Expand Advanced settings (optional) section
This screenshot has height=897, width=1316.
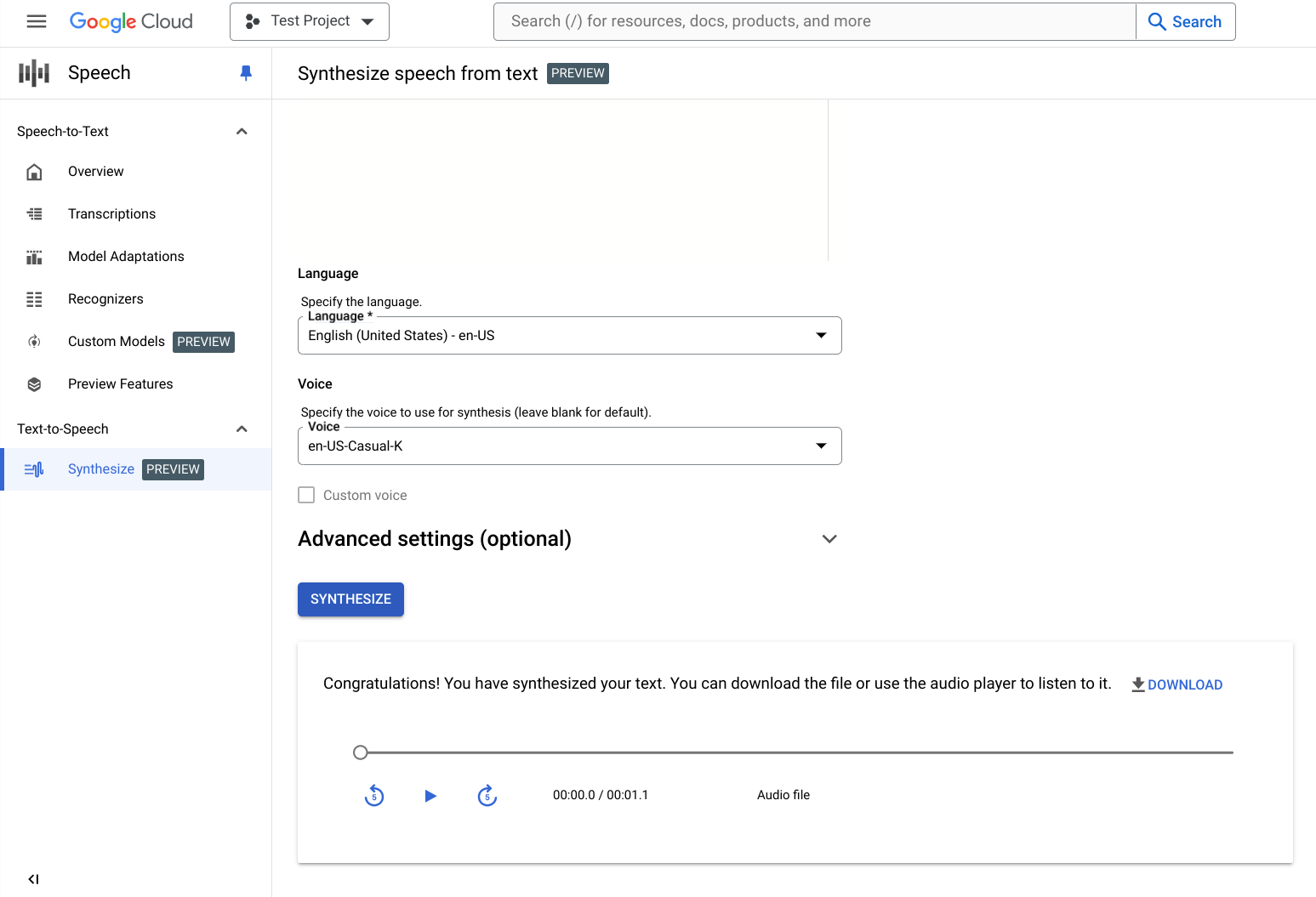(829, 539)
